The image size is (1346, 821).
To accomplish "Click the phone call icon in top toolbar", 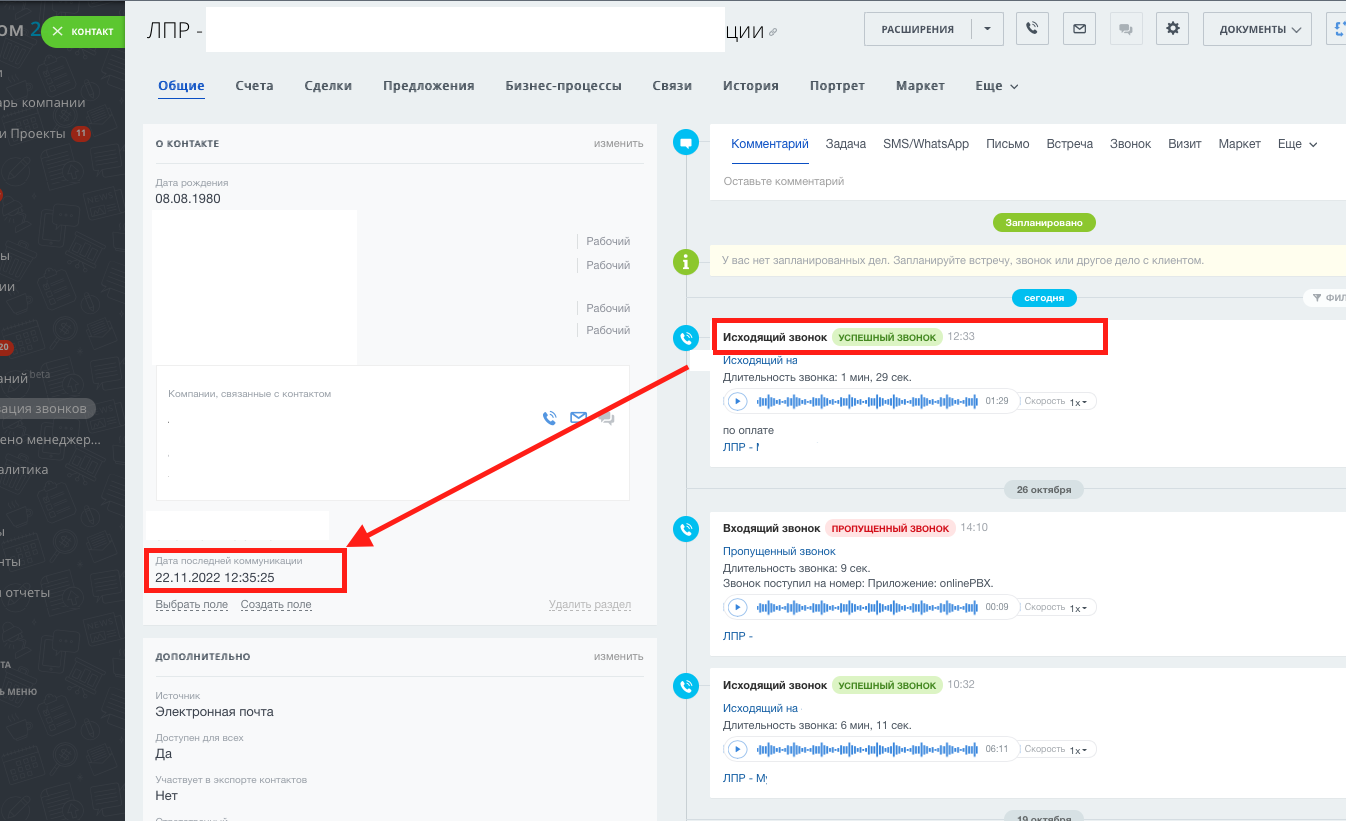I will click(1032, 29).
